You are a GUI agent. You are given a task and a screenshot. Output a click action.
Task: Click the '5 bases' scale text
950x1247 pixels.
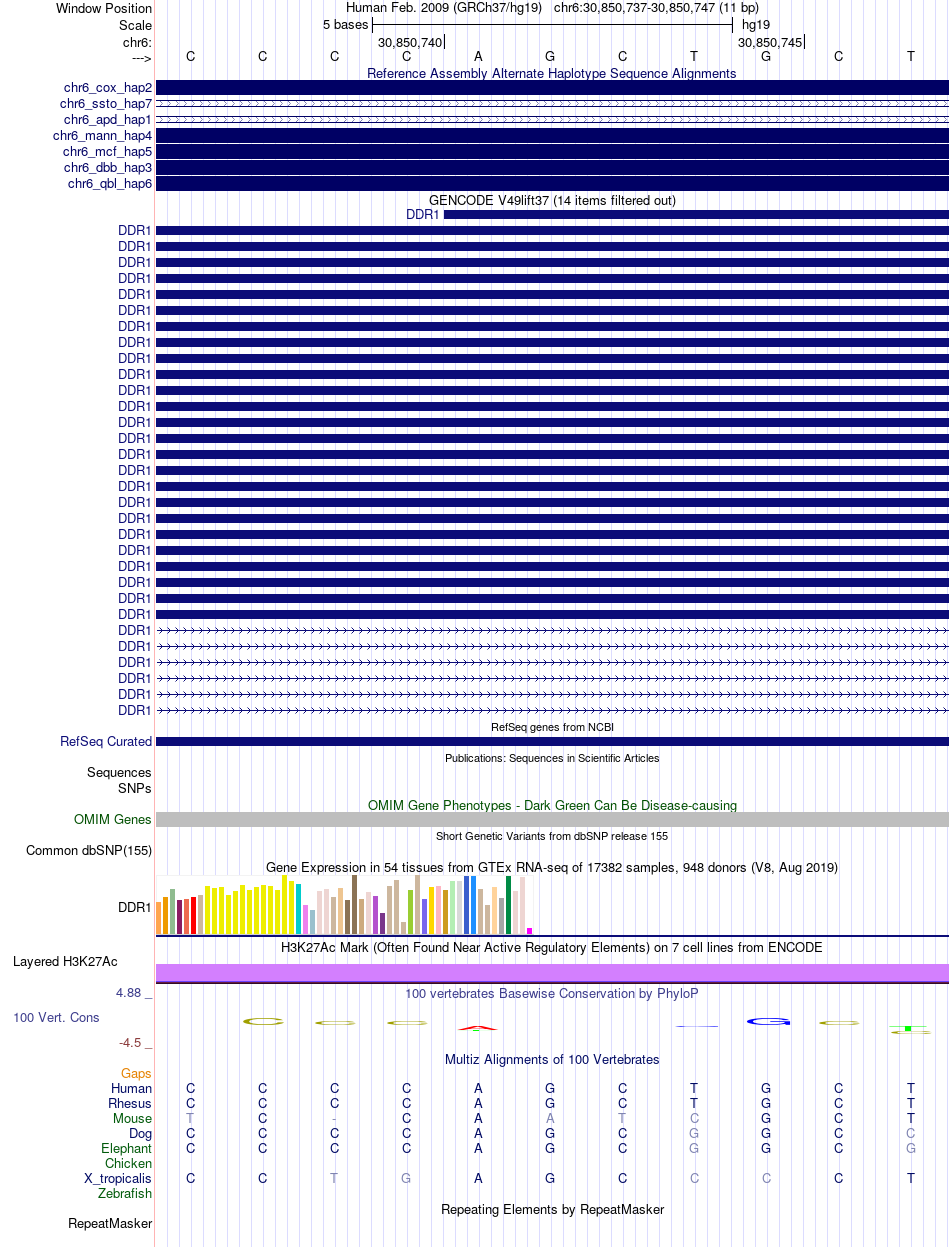click(345, 25)
